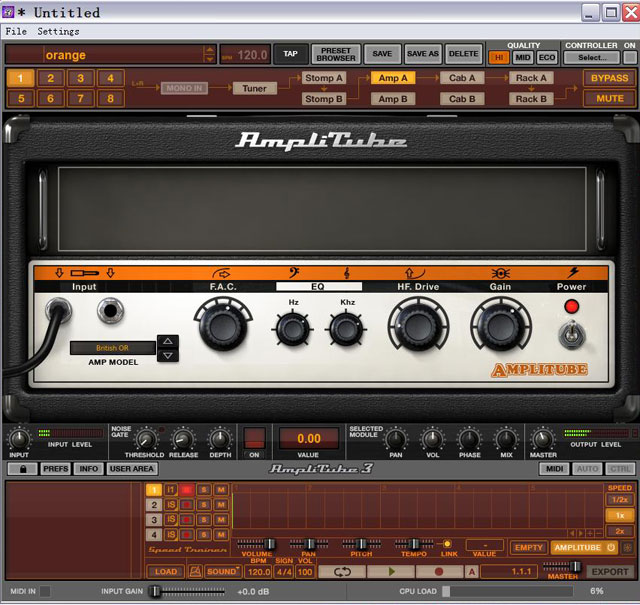
Task: Open the controller Select... dropdown
Action: (592, 58)
